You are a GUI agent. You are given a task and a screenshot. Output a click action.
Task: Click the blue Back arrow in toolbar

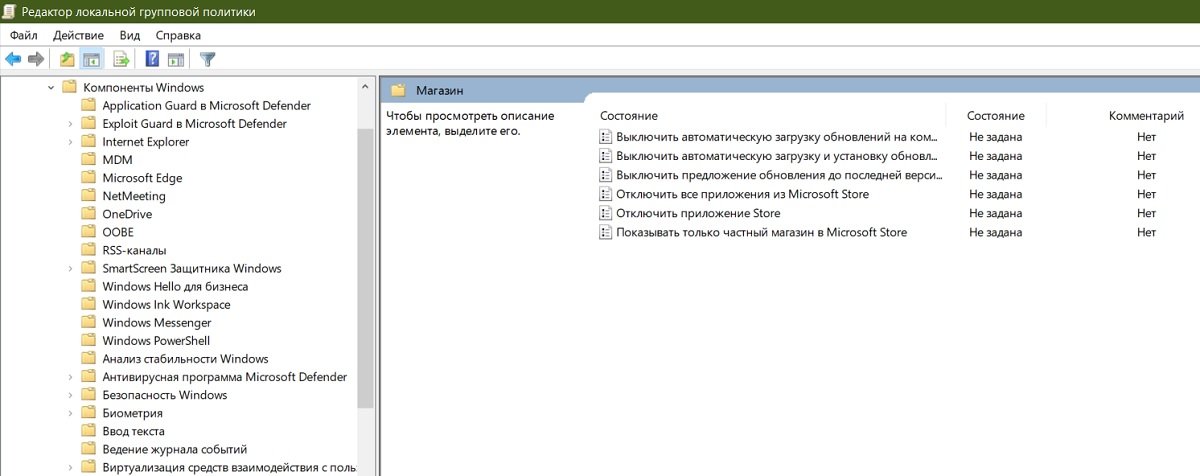click(13, 59)
